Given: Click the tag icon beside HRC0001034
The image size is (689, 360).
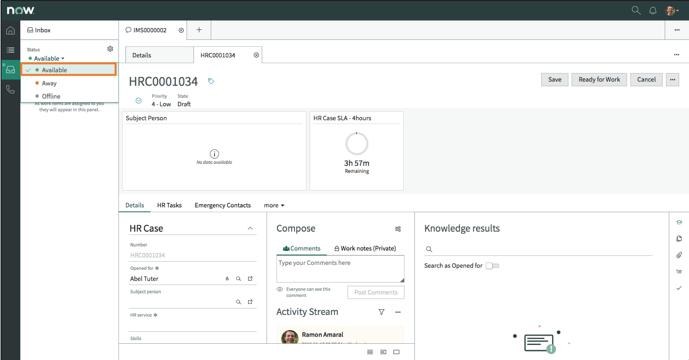Looking at the screenshot, I should 211,81.
